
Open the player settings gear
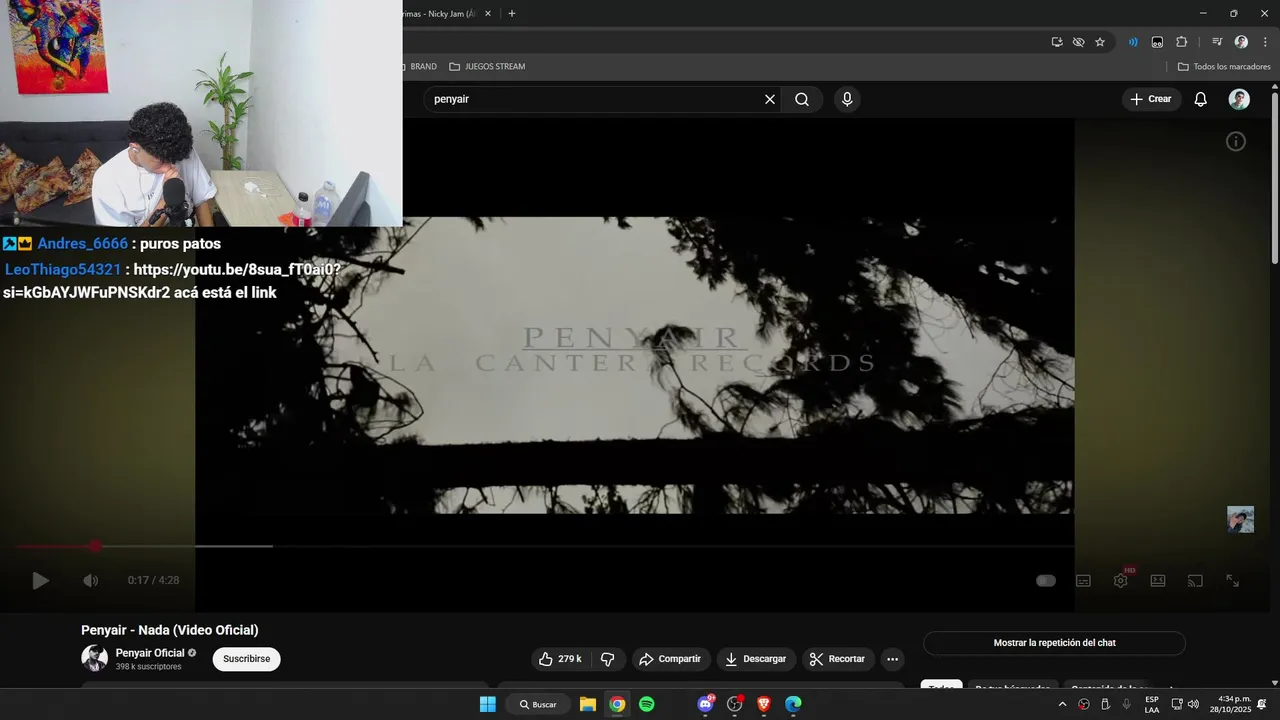pos(1121,580)
